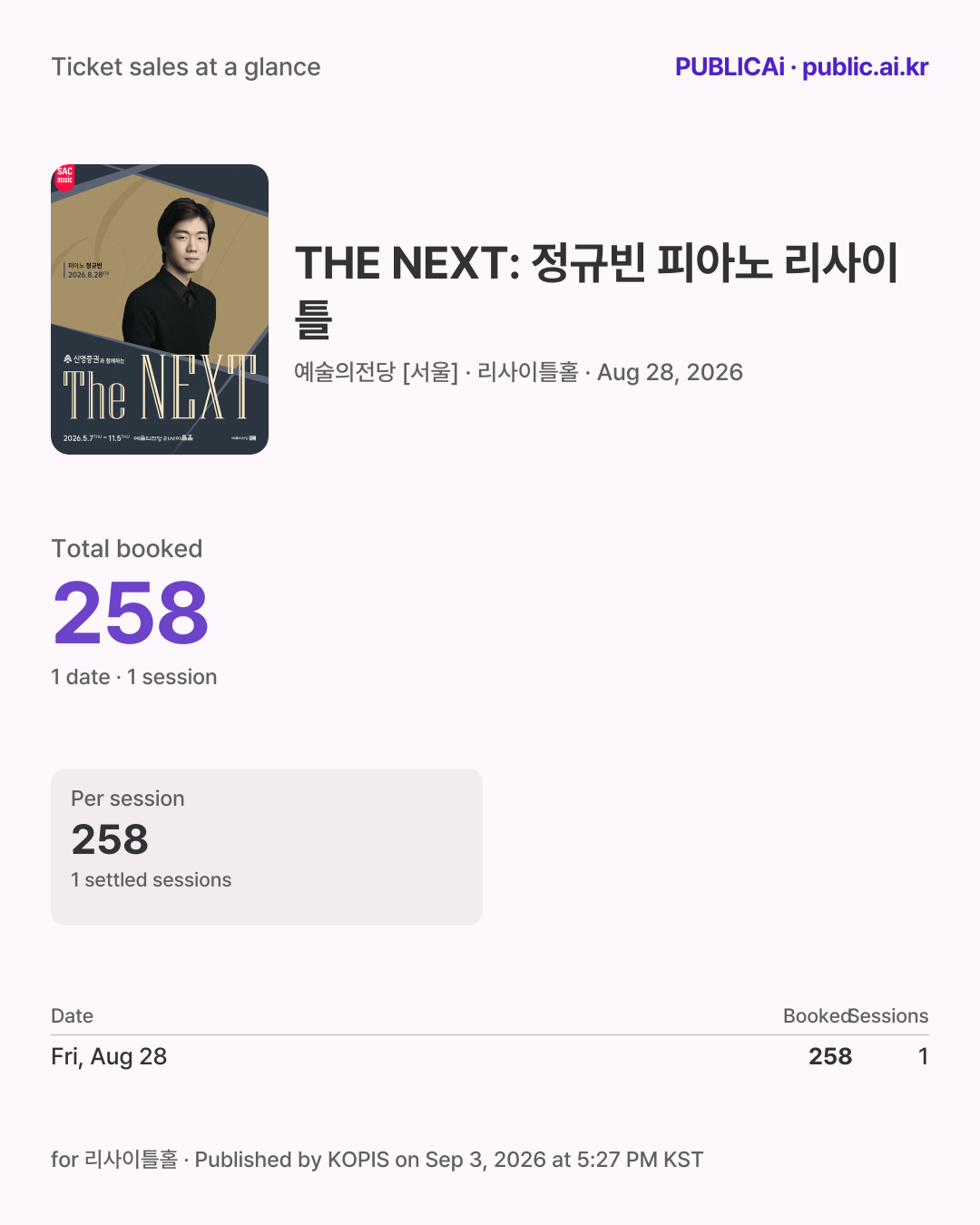
Task: Click the THE NEXT concert poster thumbnail
Action: tap(160, 309)
